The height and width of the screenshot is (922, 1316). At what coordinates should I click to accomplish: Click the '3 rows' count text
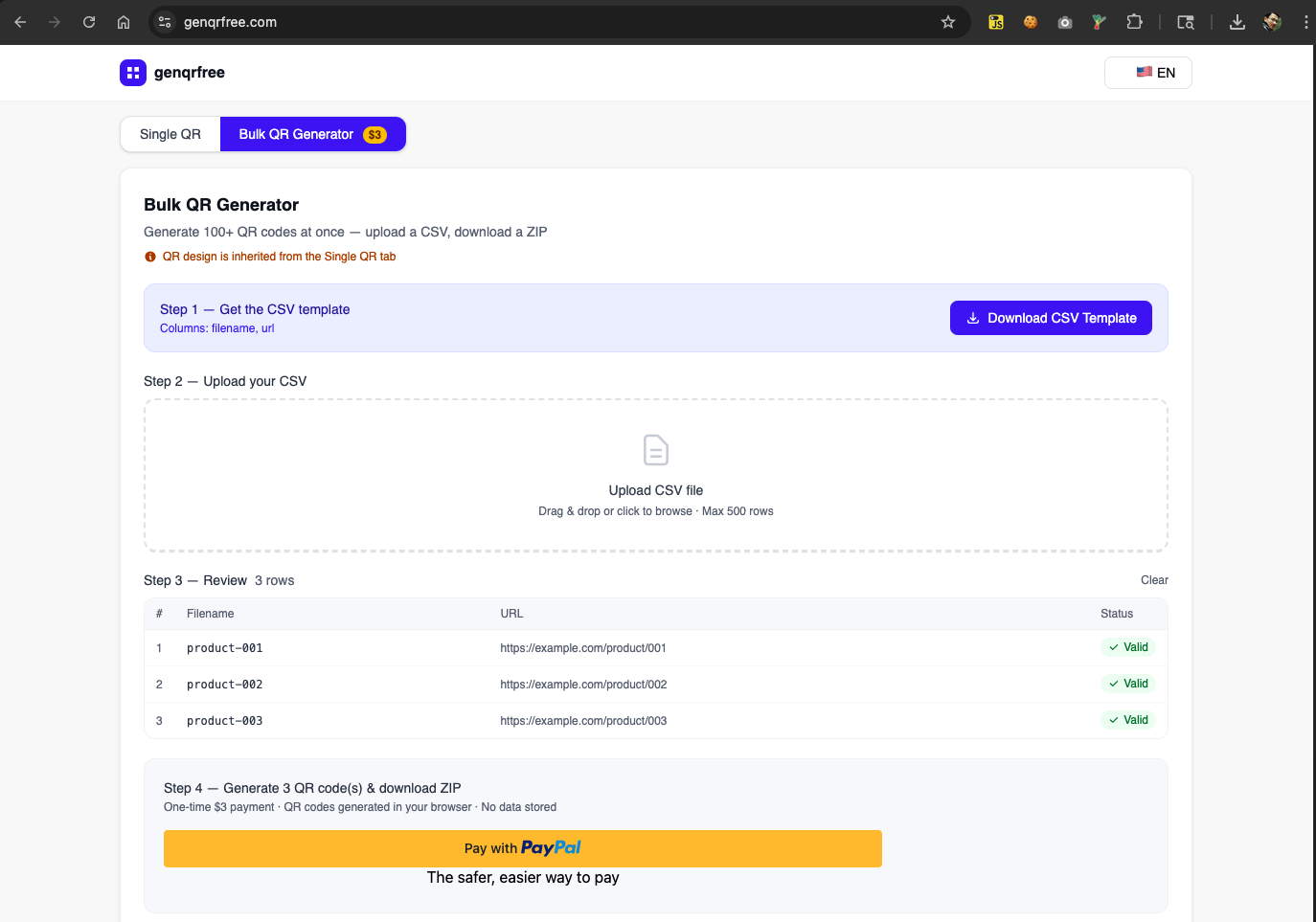pyautogui.click(x=275, y=580)
